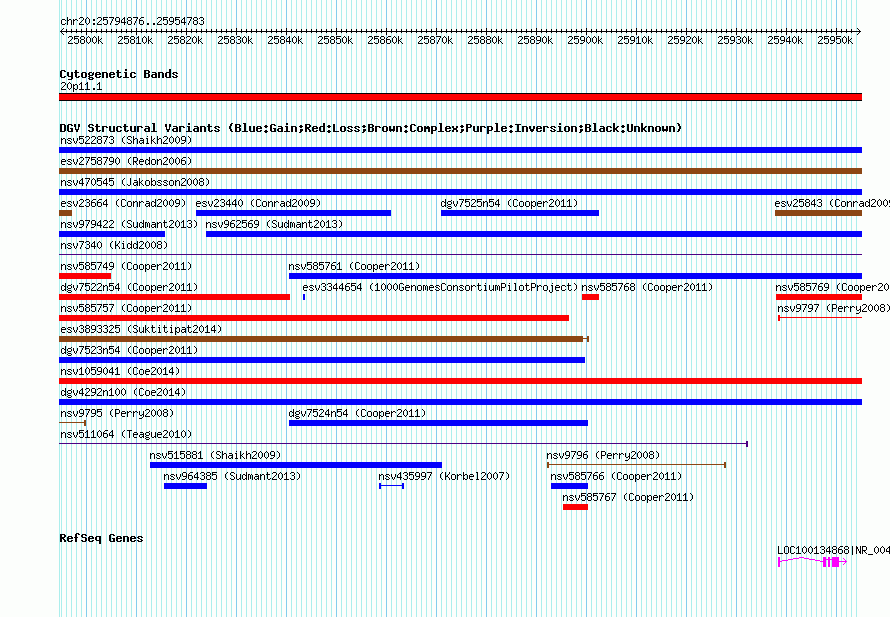Select the nsv585768 (Cooper2011) red bar
Image resolution: width=890 pixels, height=617 pixels.
(590, 297)
